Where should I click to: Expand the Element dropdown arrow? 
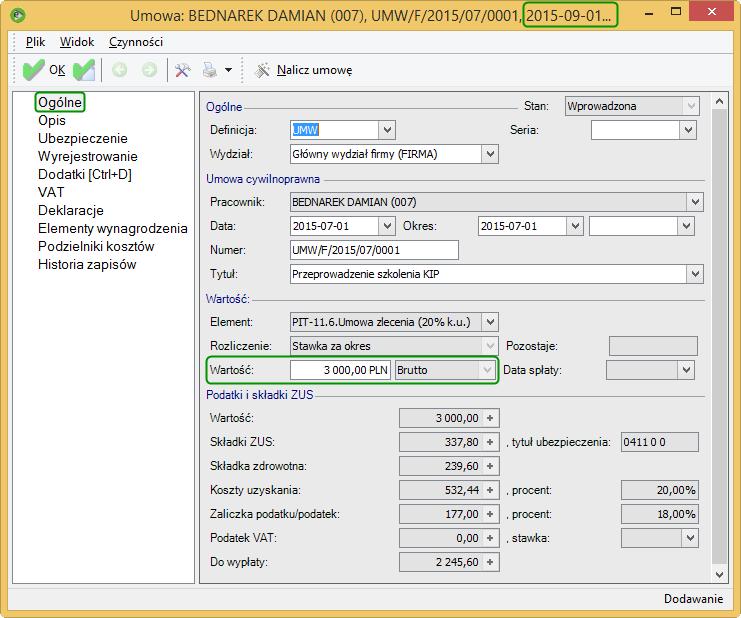pyautogui.click(x=490, y=322)
